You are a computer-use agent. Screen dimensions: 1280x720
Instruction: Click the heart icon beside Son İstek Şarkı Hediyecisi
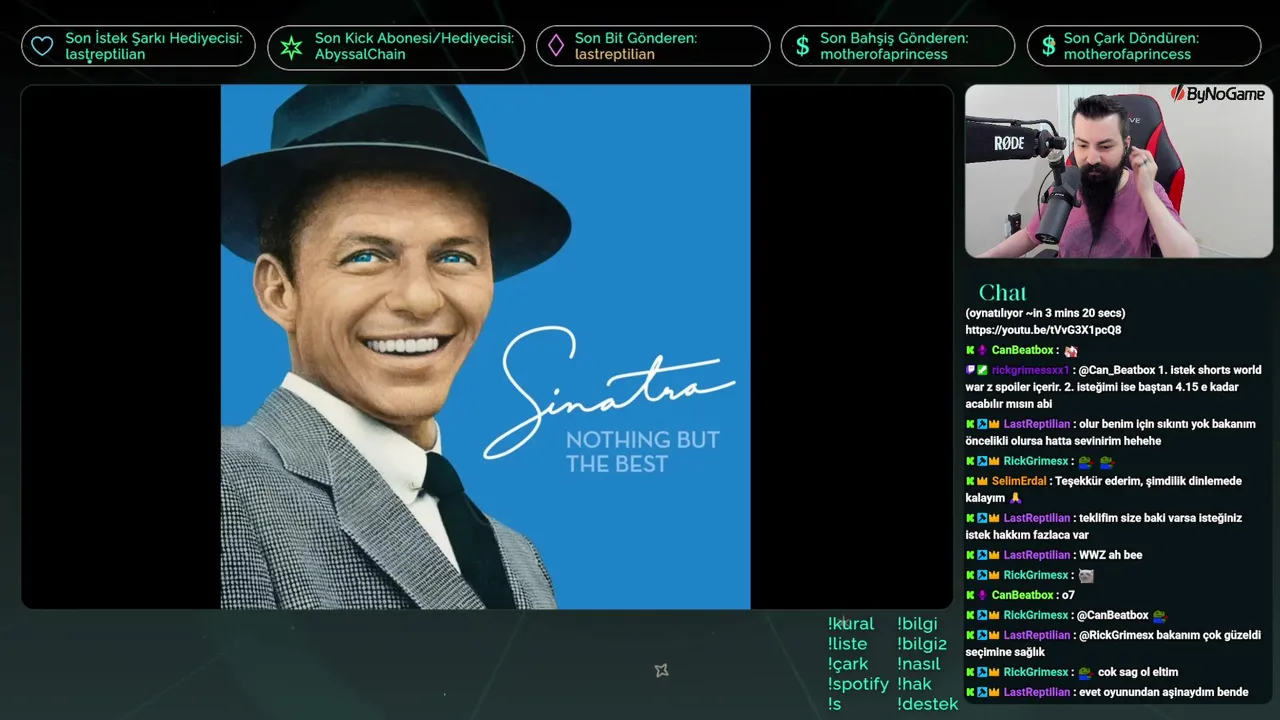tap(42, 46)
